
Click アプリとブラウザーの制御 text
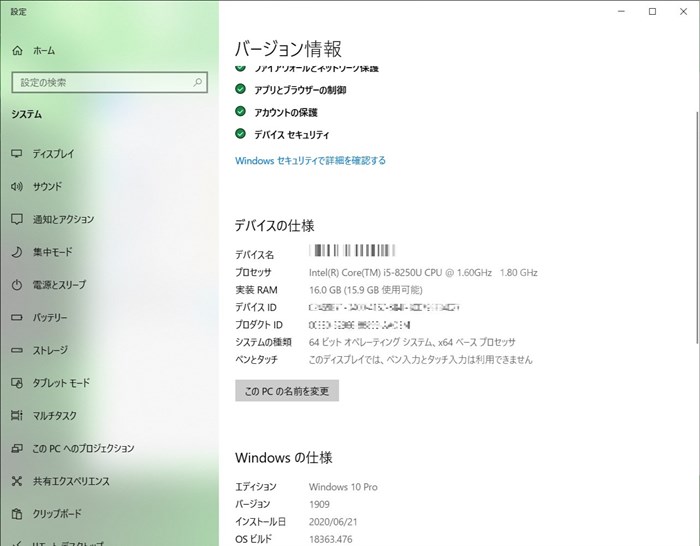tap(300, 90)
